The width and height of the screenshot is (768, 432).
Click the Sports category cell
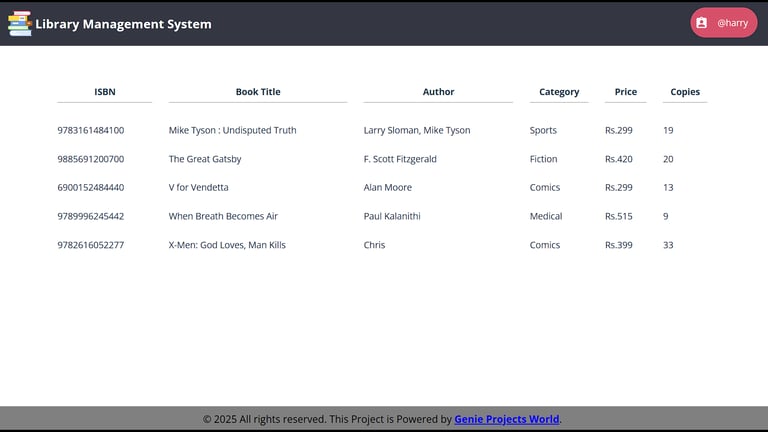pos(543,130)
